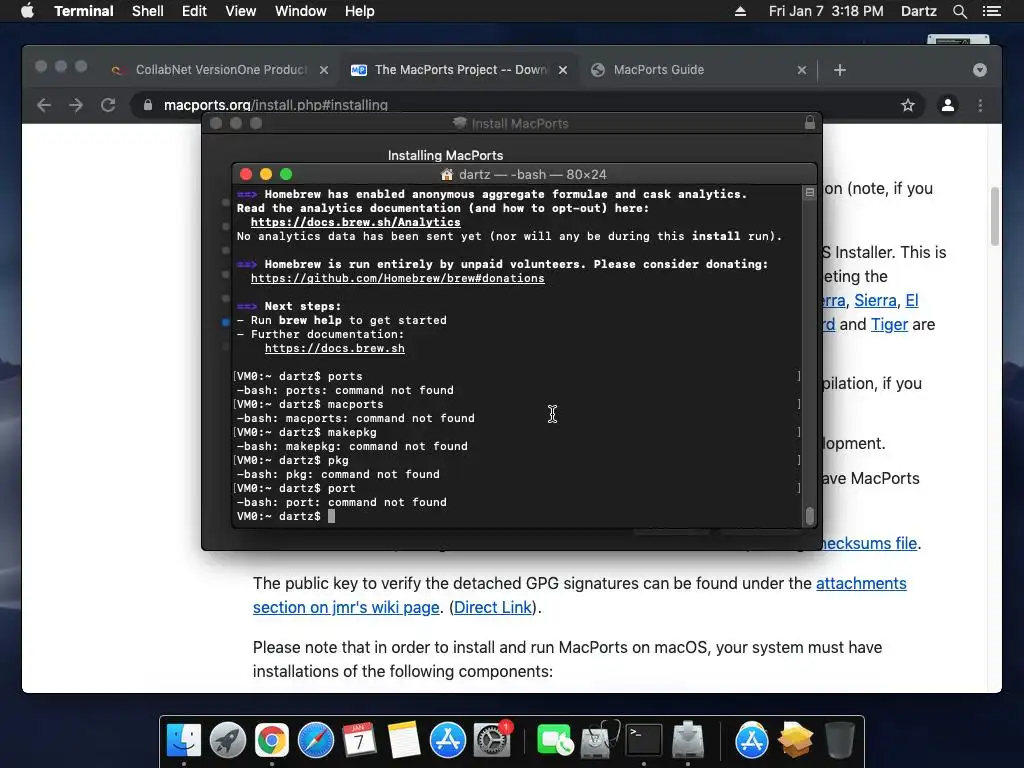Go forward in Chrome browser
This screenshot has height=768, width=1024.
pos(76,105)
